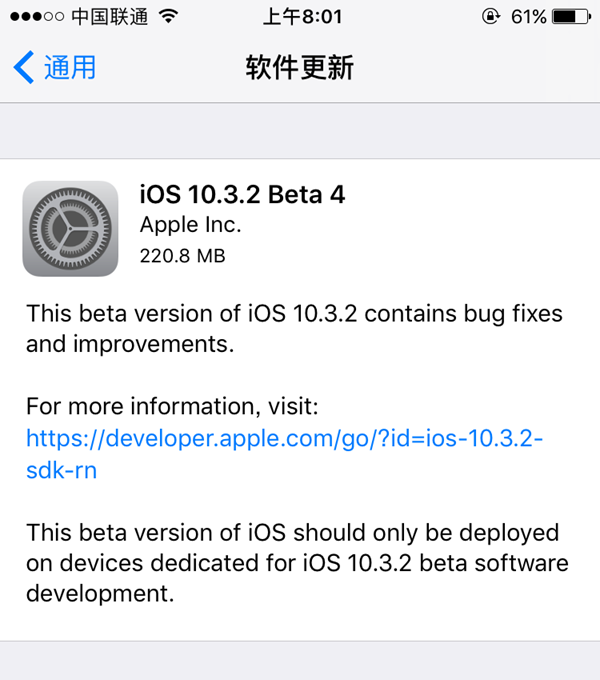Tap the "Apple Inc." publisher label
The width and height of the screenshot is (600, 680).
click(190, 225)
